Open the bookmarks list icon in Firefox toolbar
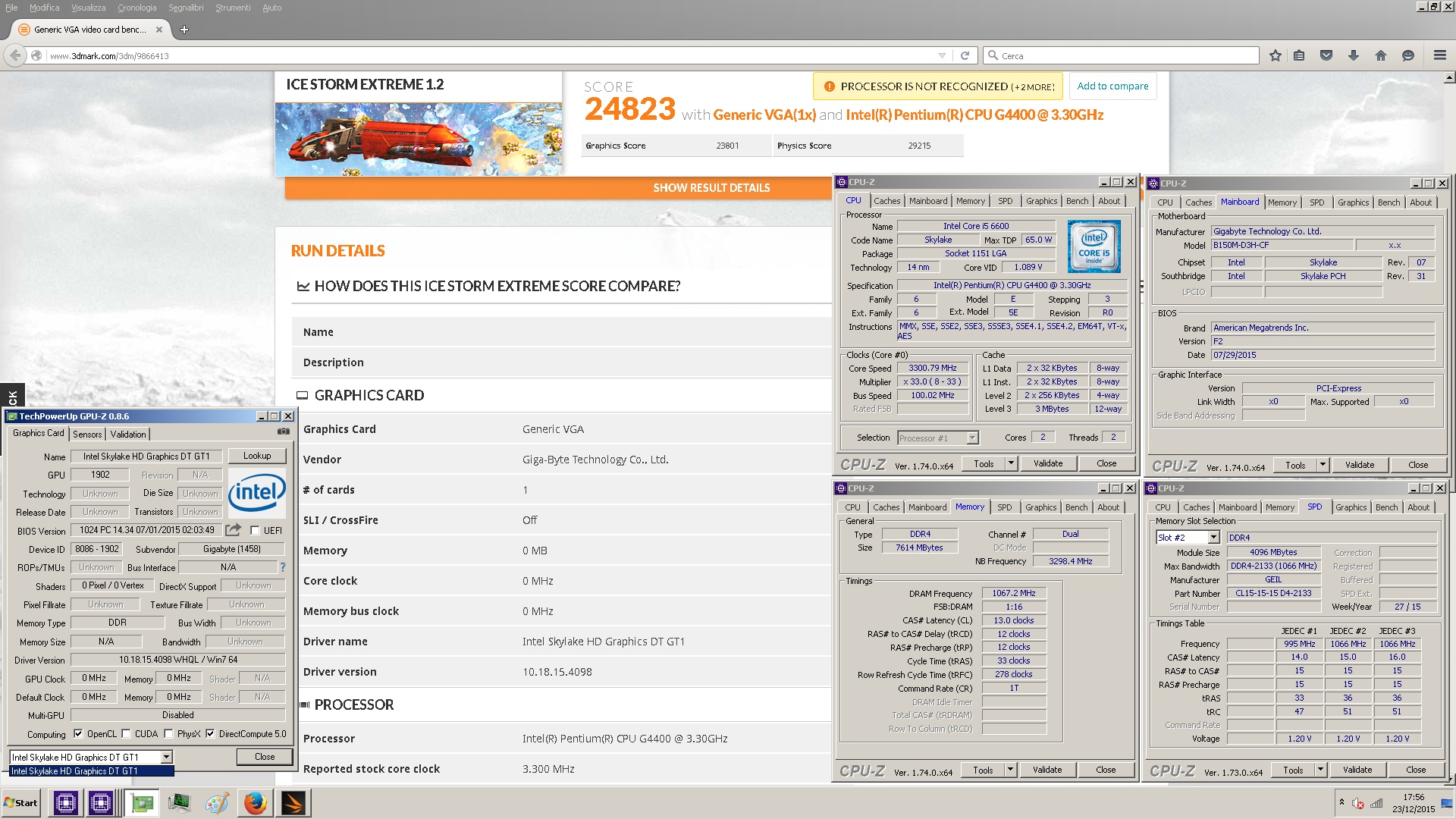The width and height of the screenshot is (1456, 819). 1299,55
